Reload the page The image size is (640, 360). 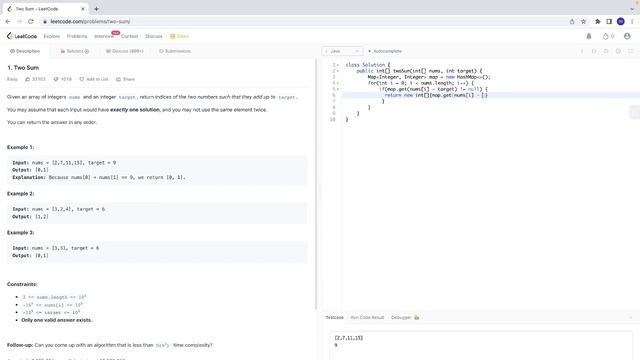pyautogui.click(x=31, y=21)
